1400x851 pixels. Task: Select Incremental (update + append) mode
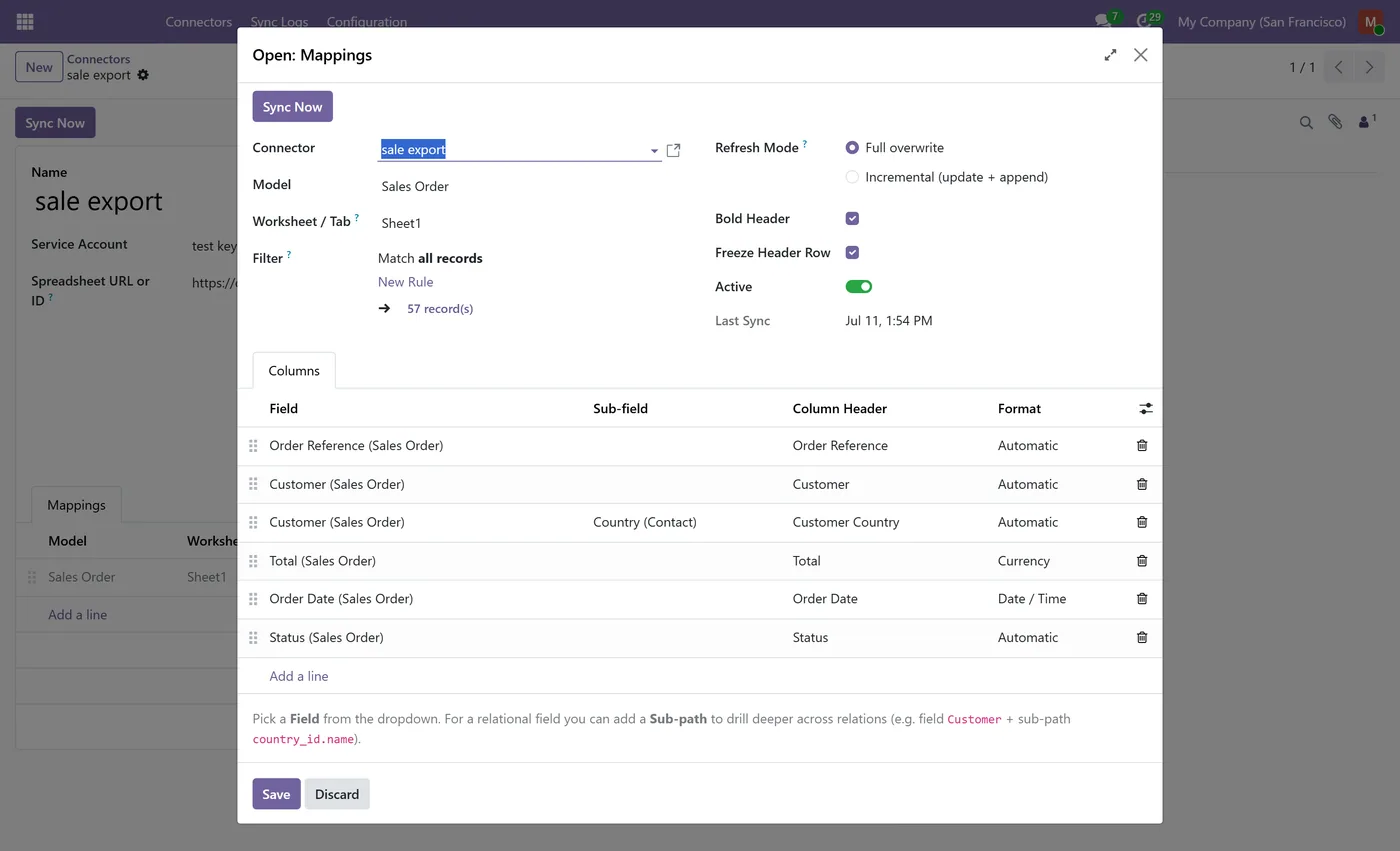tap(852, 177)
